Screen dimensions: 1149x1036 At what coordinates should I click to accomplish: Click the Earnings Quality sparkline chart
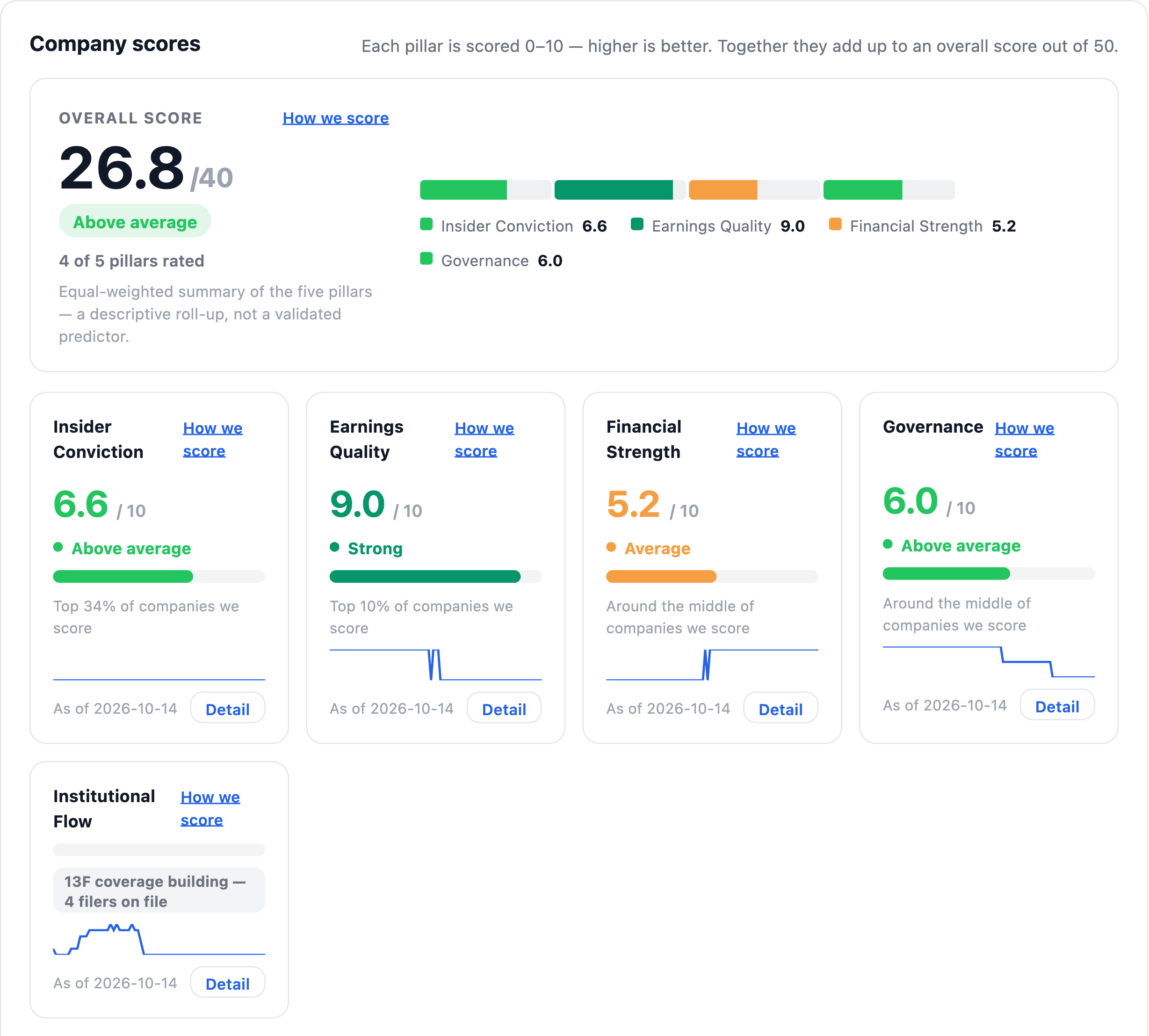pyautogui.click(x=436, y=665)
